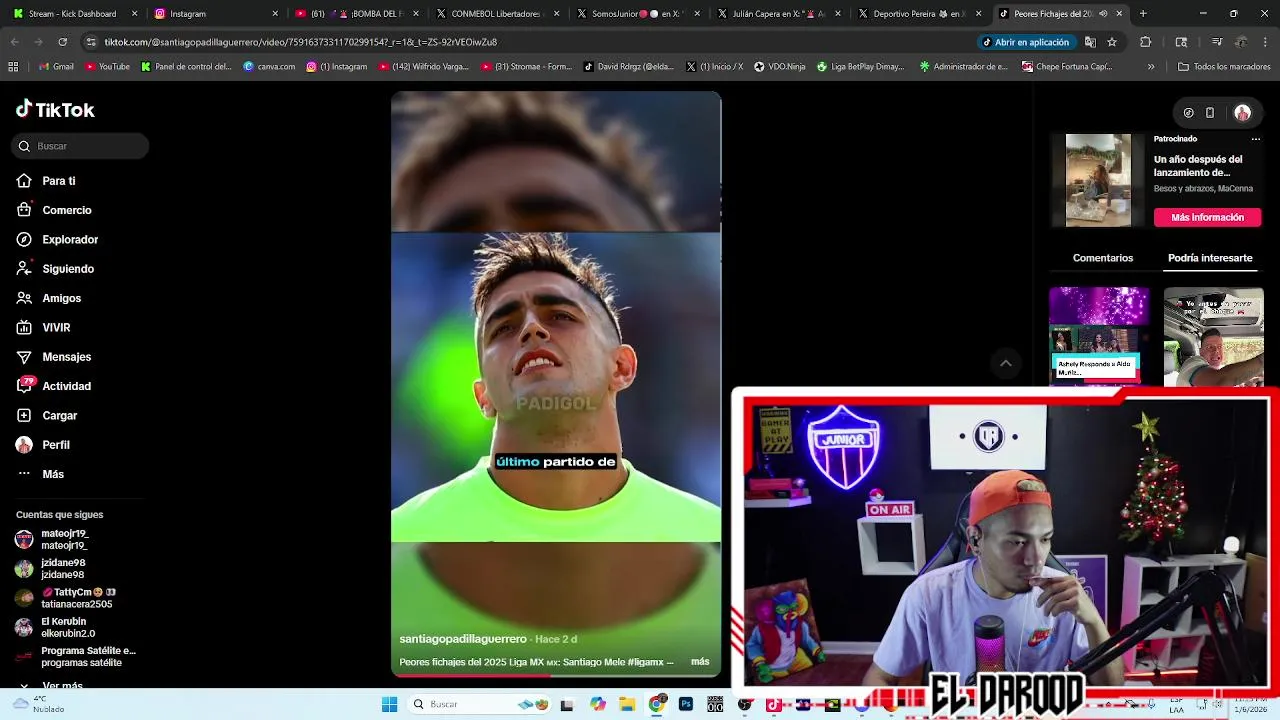Viewport: 1280px width, 720px height.
Task: Open the sponsored ad thumbnail
Action: [1098, 180]
